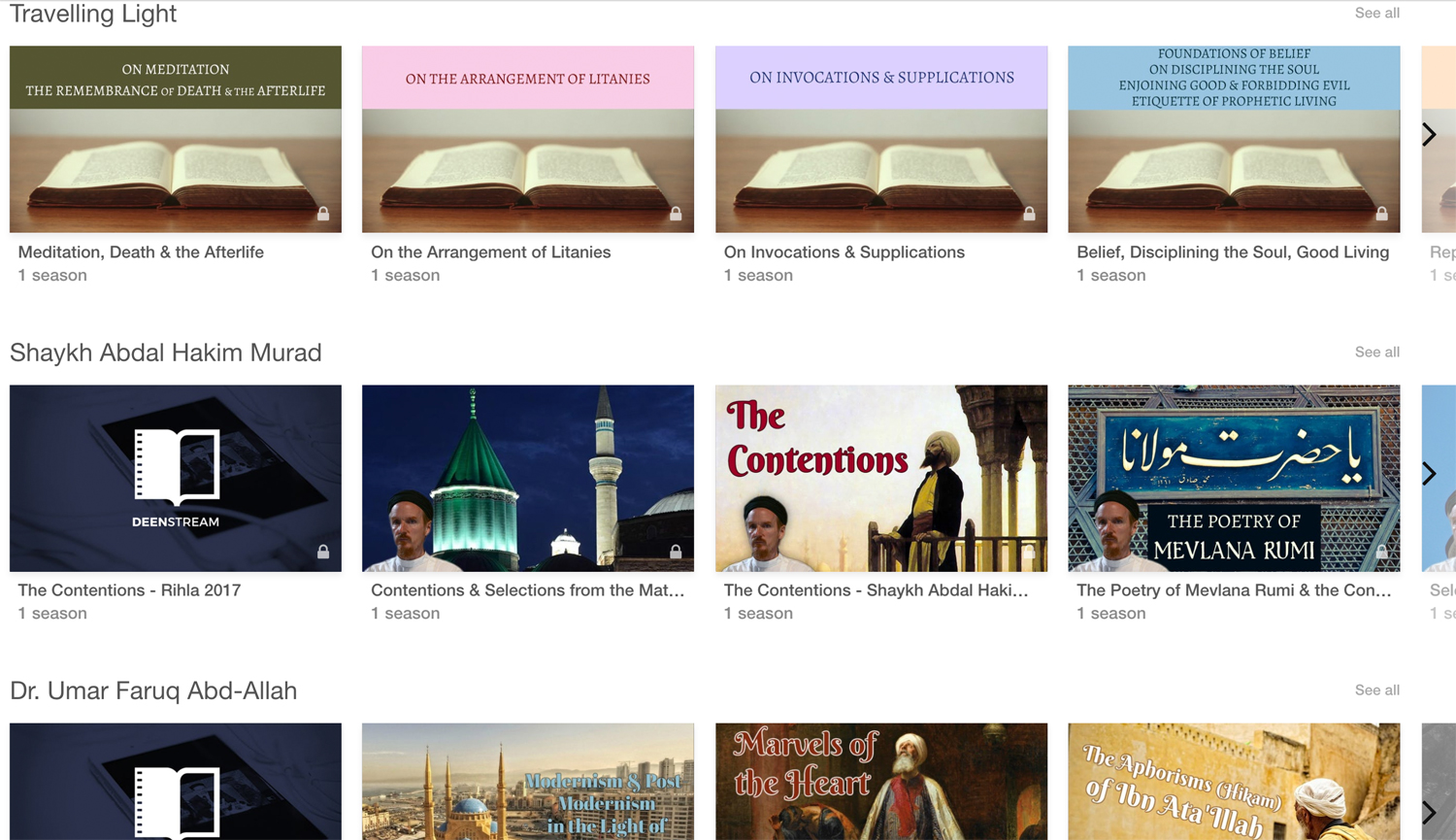Click 1 season under The Contentions - Shaykh Abdal Haki…
The height and width of the screenshot is (840, 1456).
(x=758, y=613)
